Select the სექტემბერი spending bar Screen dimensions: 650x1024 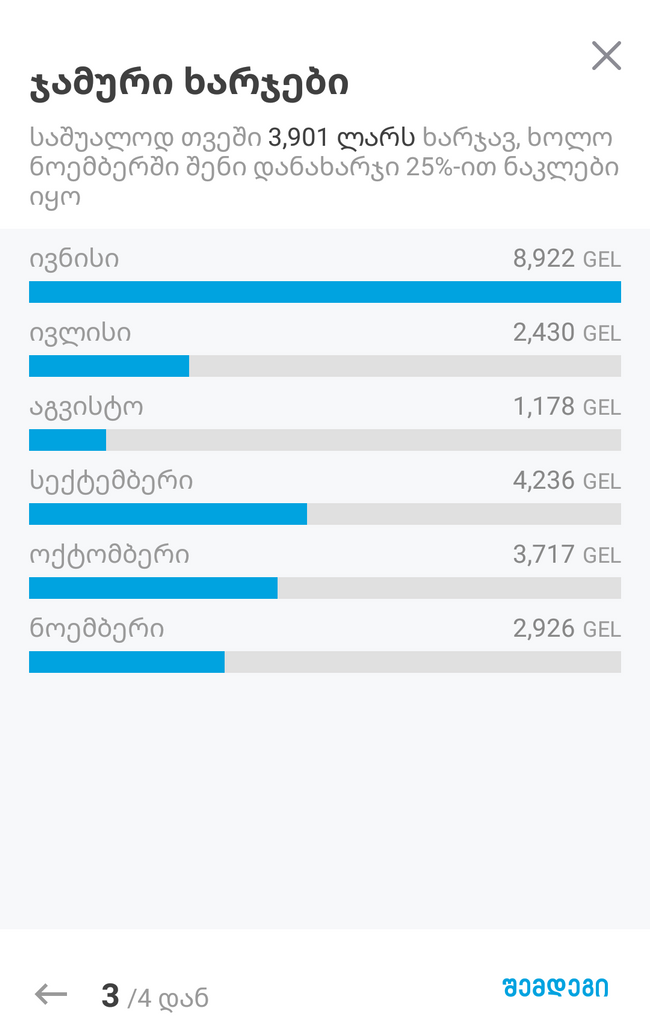[325, 513]
